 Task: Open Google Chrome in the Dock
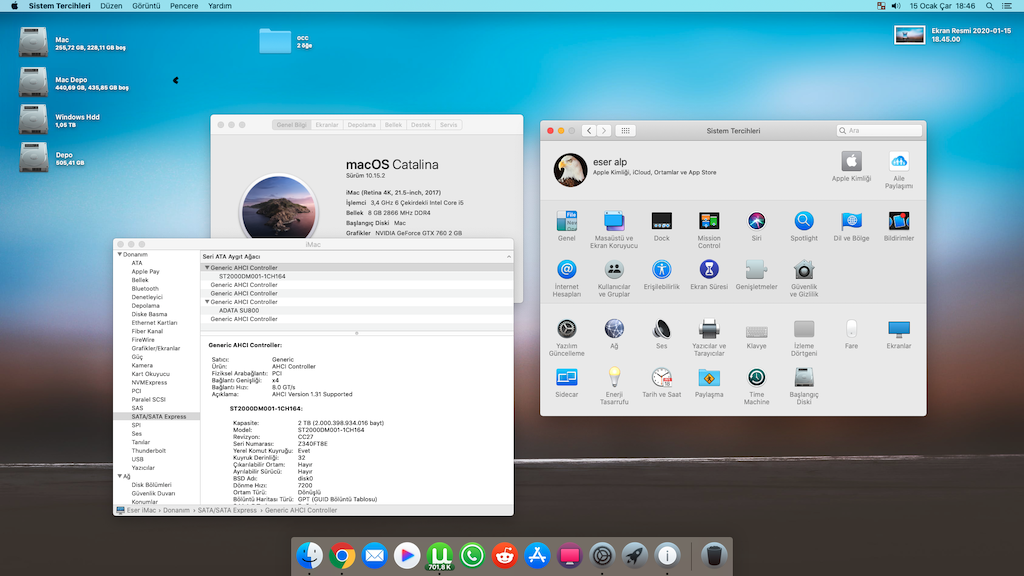[342, 554]
